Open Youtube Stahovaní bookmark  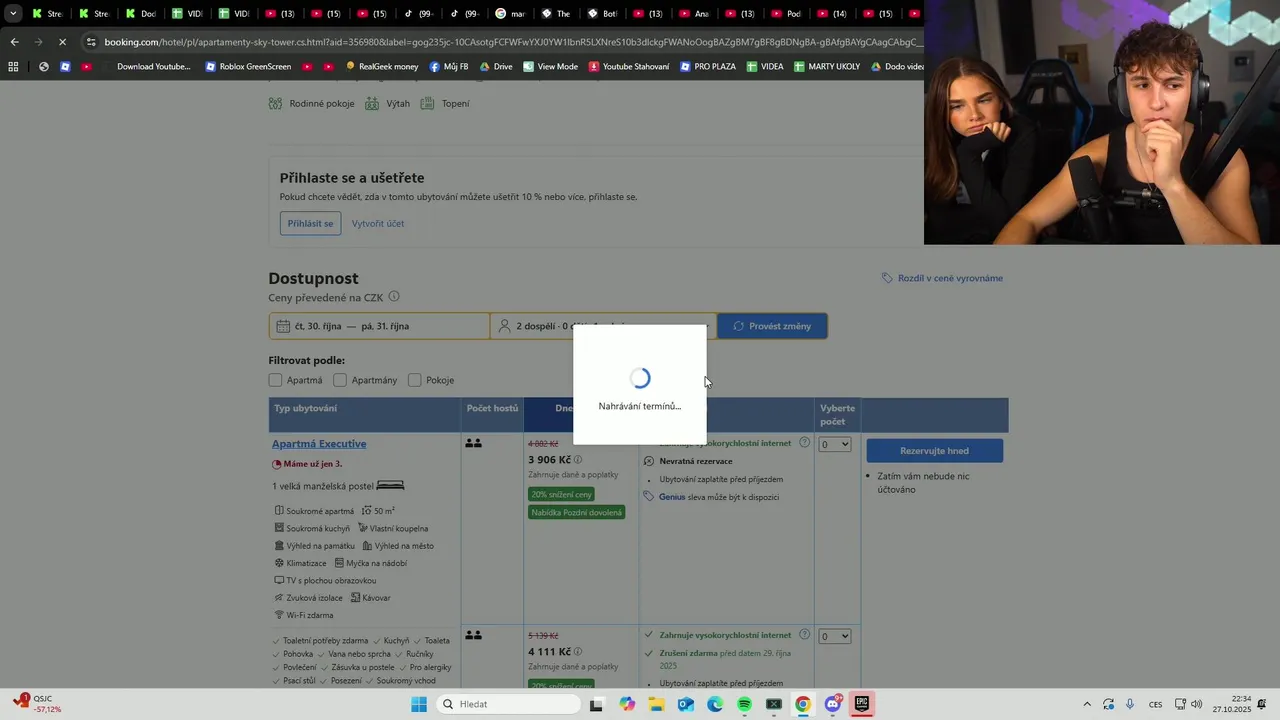(629, 67)
